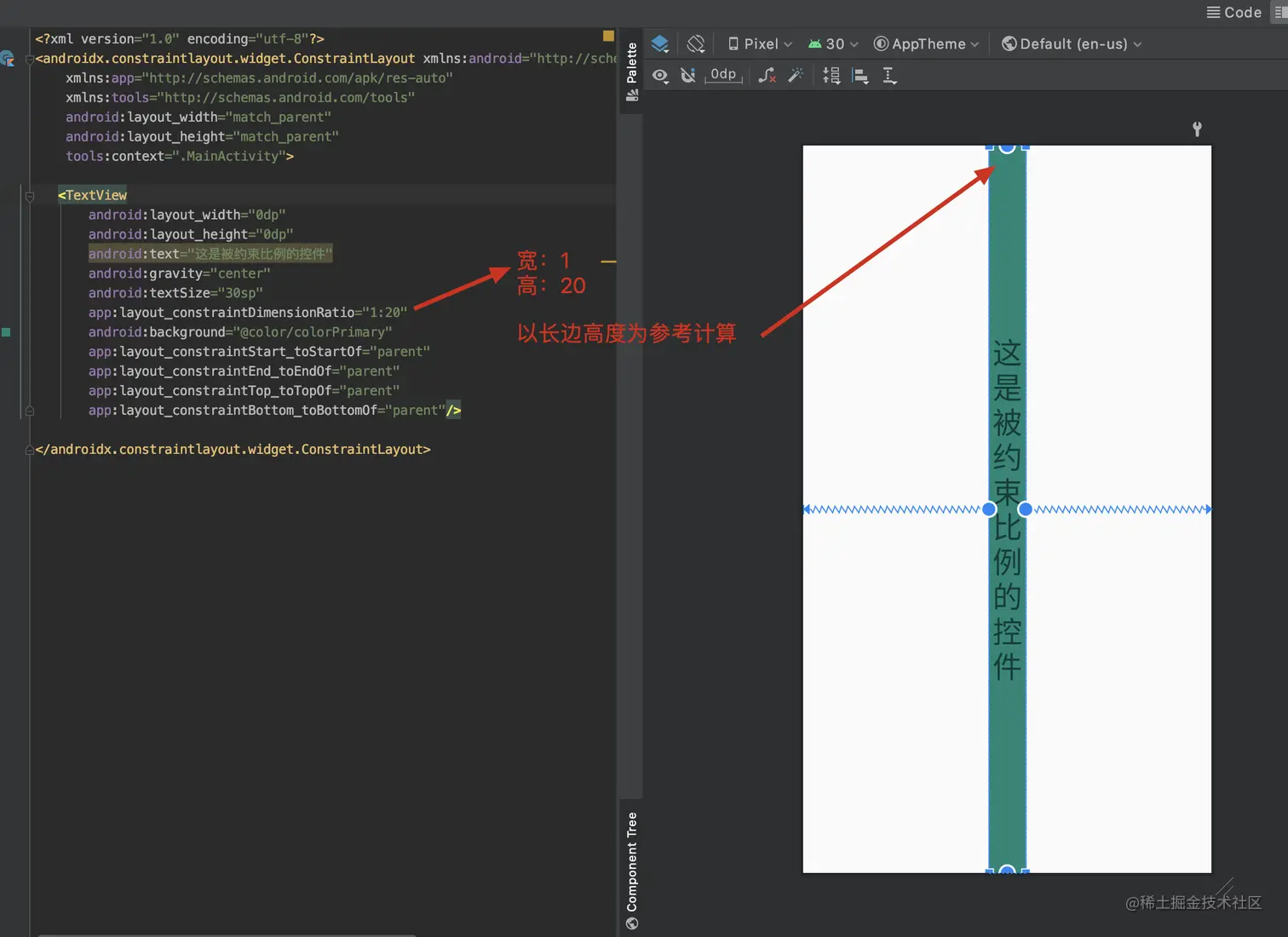1288x937 pixels.
Task: Open the API level 30 dropdown
Action: [x=833, y=43]
